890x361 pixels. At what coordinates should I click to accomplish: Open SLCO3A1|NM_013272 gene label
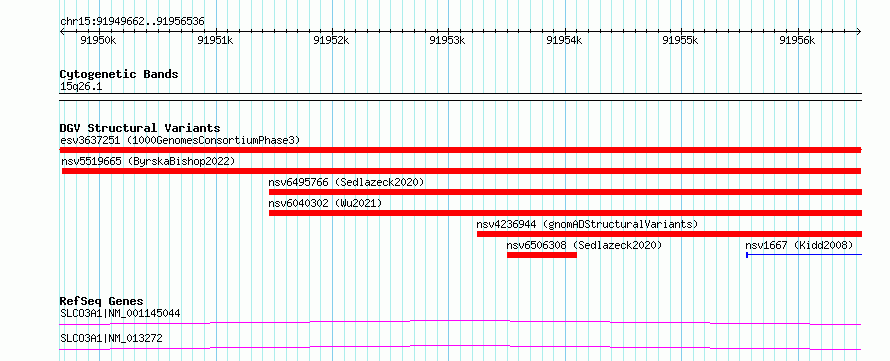pyautogui.click(x=111, y=338)
